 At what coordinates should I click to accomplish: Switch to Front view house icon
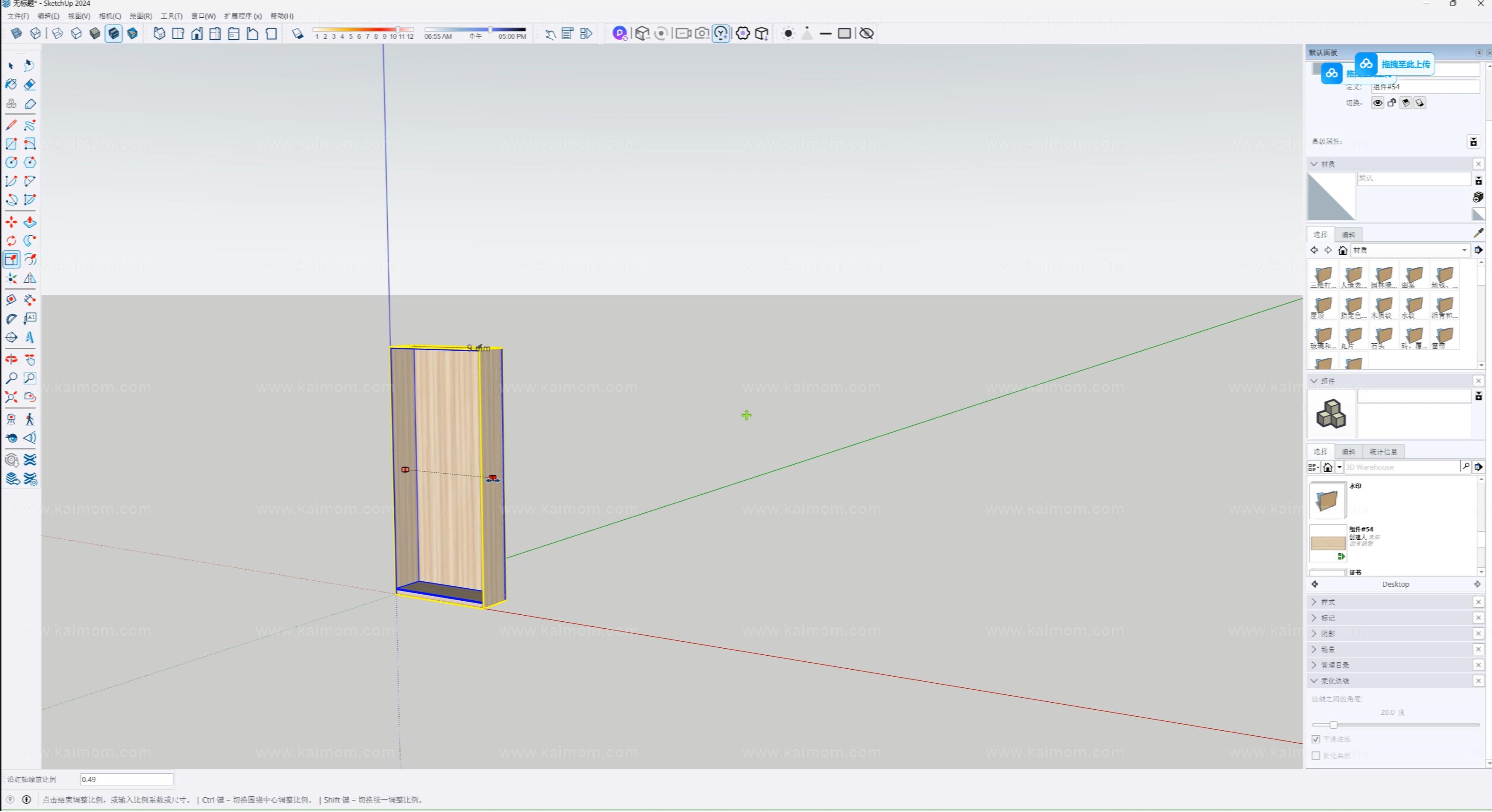197,33
